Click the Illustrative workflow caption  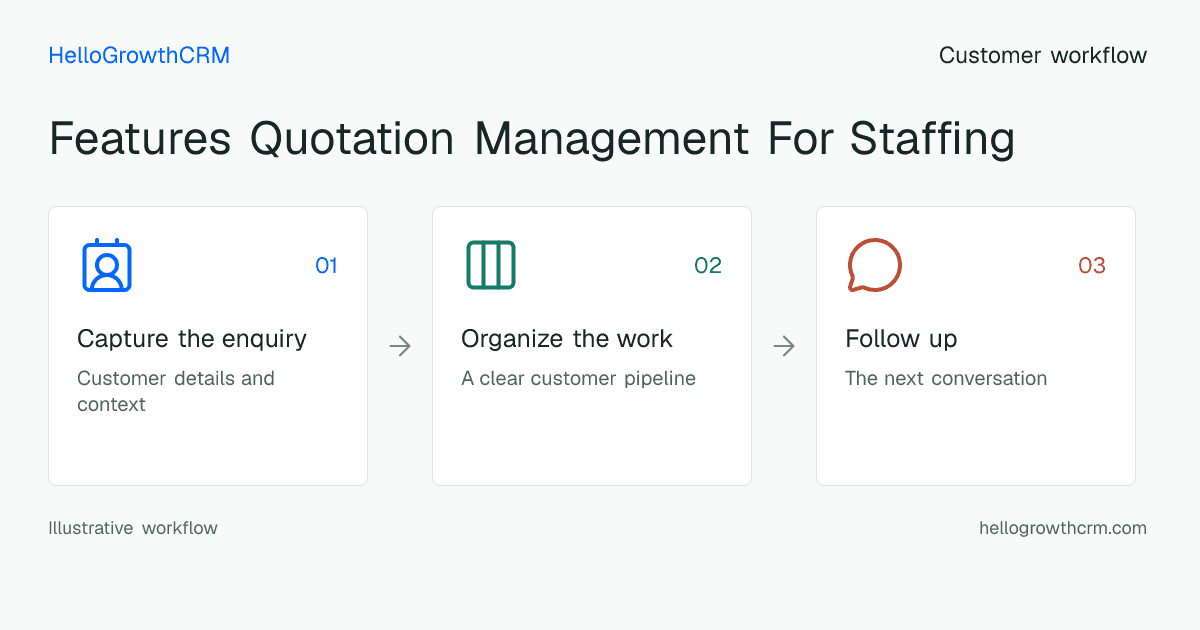tap(133, 528)
